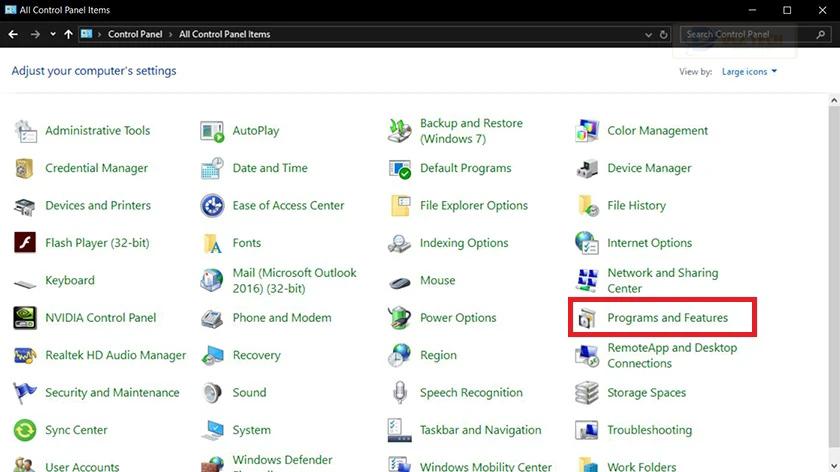The width and height of the screenshot is (840, 472).
Task: Open the Storage Spaces icon
Action: 587,393
